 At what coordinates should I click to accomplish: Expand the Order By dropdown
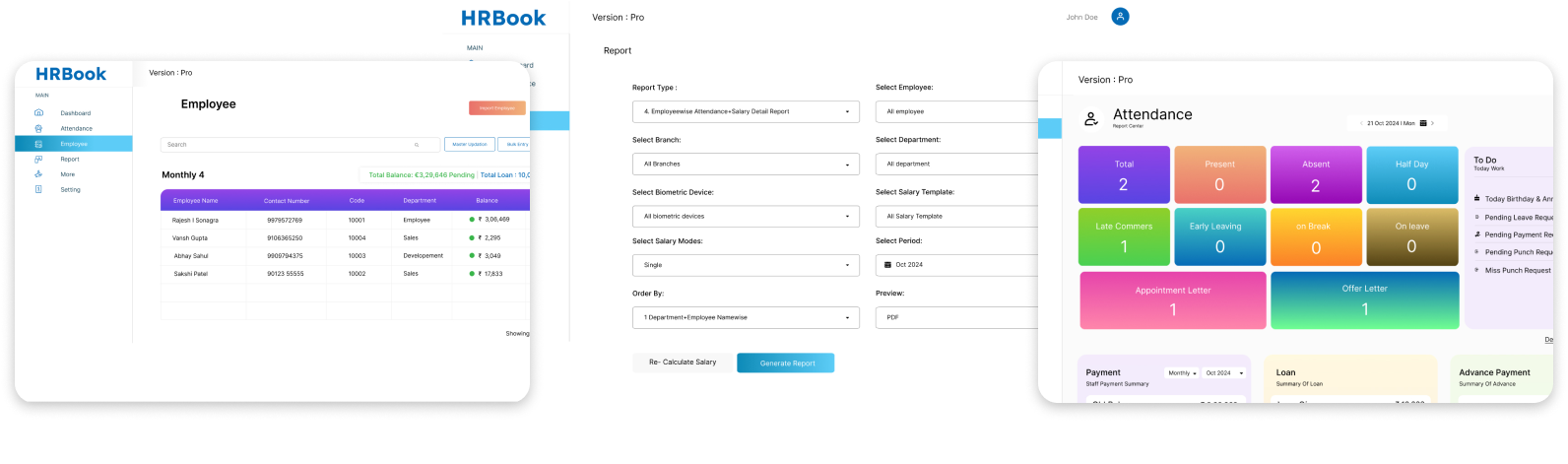(x=746, y=318)
